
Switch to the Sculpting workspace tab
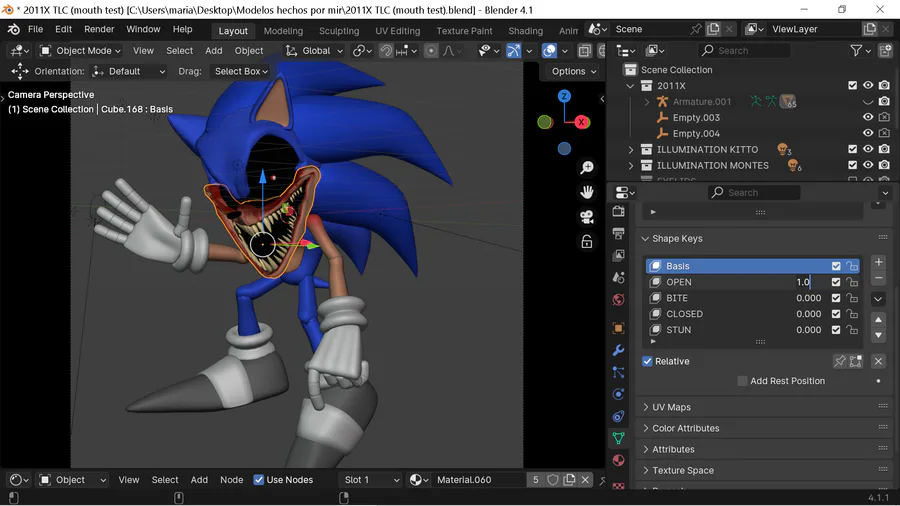(x=339, y=31)
